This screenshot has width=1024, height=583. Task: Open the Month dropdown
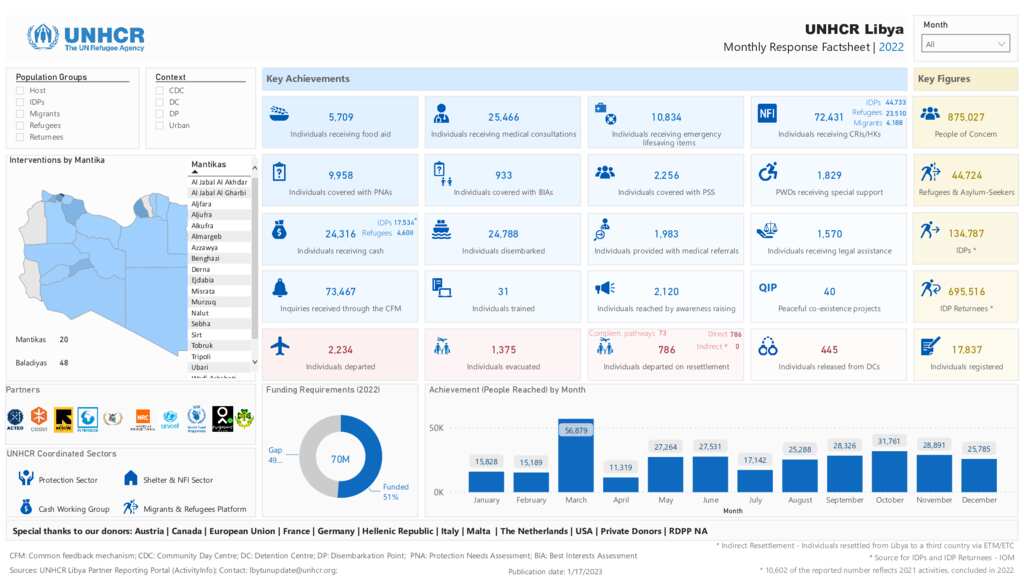pos(965,44)
